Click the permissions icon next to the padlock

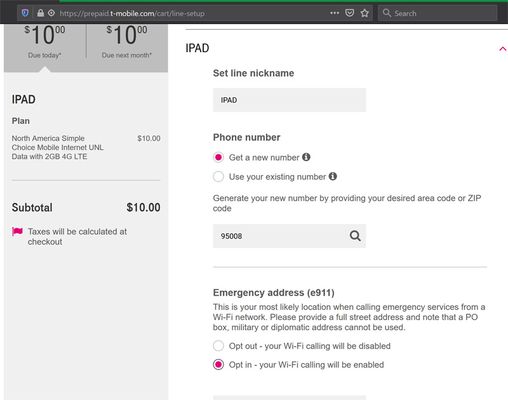pyautogui.click(x=51, y=13)
